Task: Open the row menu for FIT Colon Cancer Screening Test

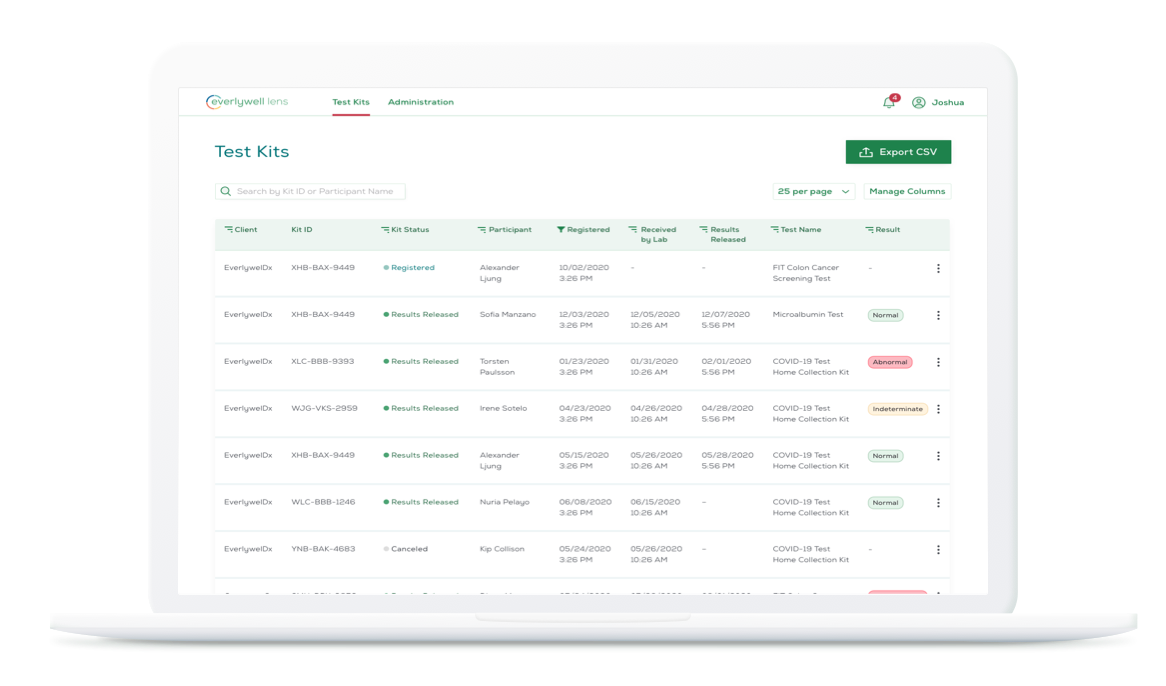Action: (x=938, y=268)
